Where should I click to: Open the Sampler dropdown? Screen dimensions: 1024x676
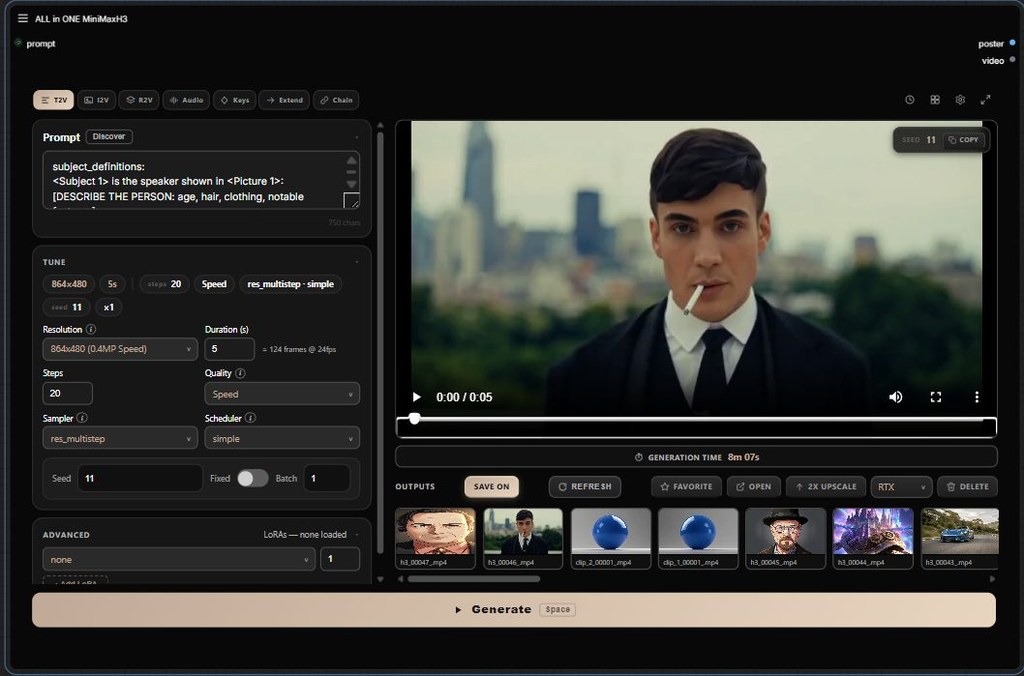click(120, 438)
